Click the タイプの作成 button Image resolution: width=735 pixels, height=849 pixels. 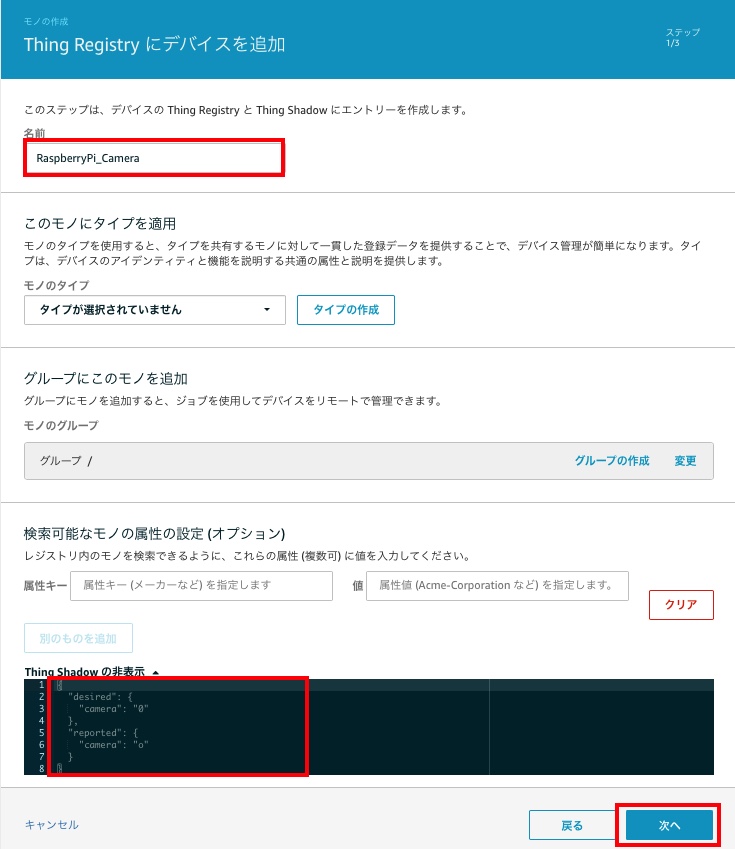pyautogui.click(x=346, y=310)
